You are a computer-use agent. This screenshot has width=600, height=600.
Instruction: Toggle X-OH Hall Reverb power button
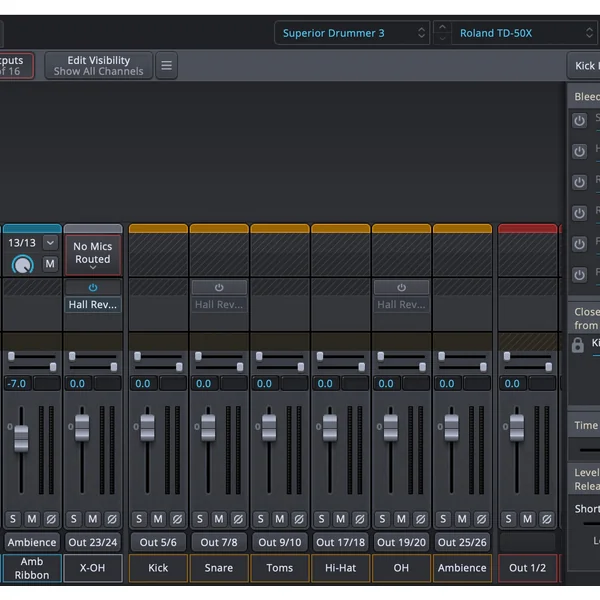pyautogui.click(x=93, y=287)
